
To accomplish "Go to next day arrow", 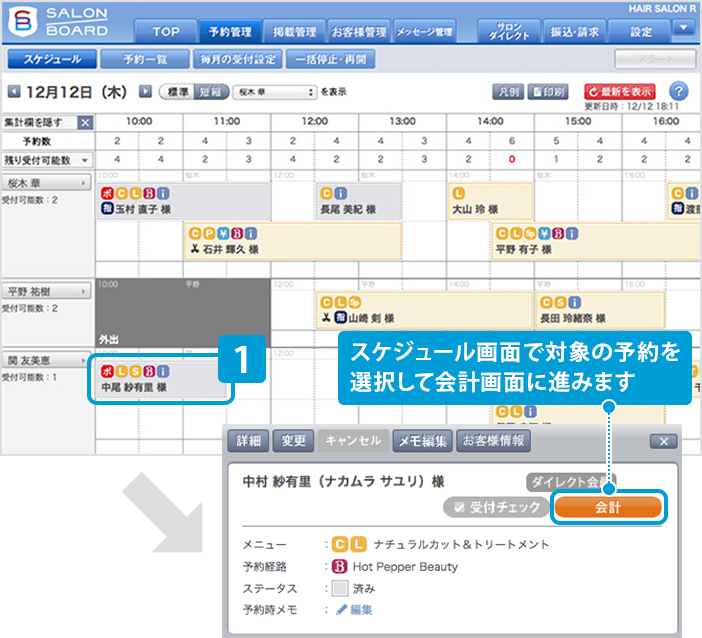I will click(x=145, y=92).
